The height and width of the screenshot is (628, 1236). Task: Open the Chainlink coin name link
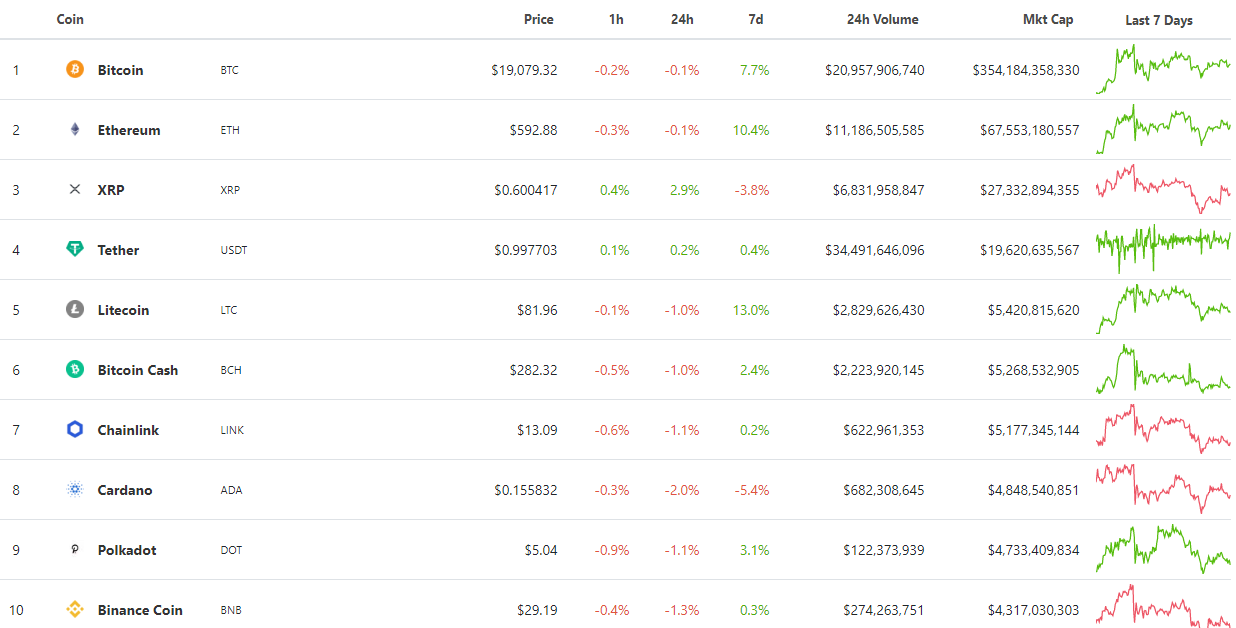click(128, 430)
